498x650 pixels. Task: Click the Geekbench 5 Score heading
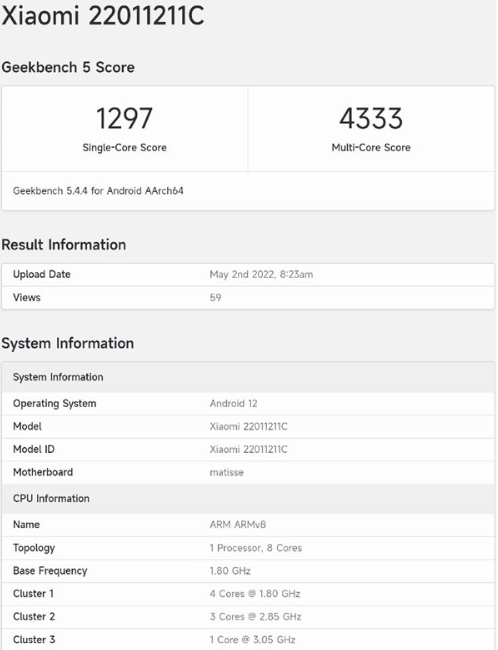pyautogui.click(x=68, y=67)
